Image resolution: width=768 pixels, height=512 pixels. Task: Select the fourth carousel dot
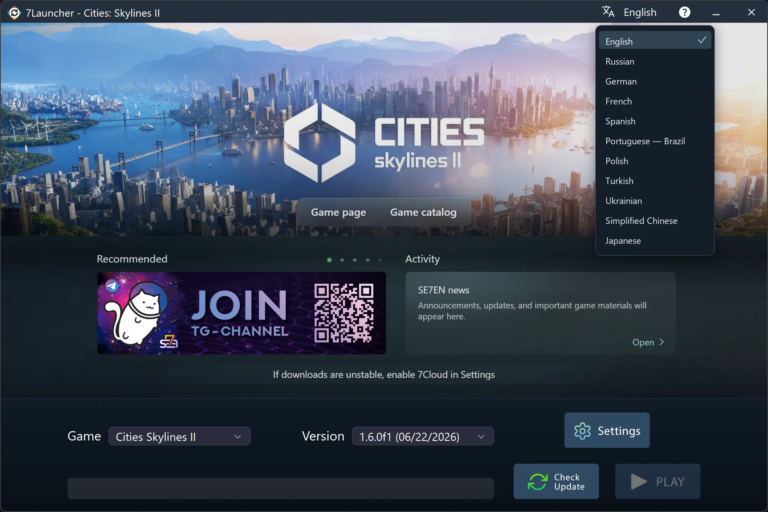point(368,260)
